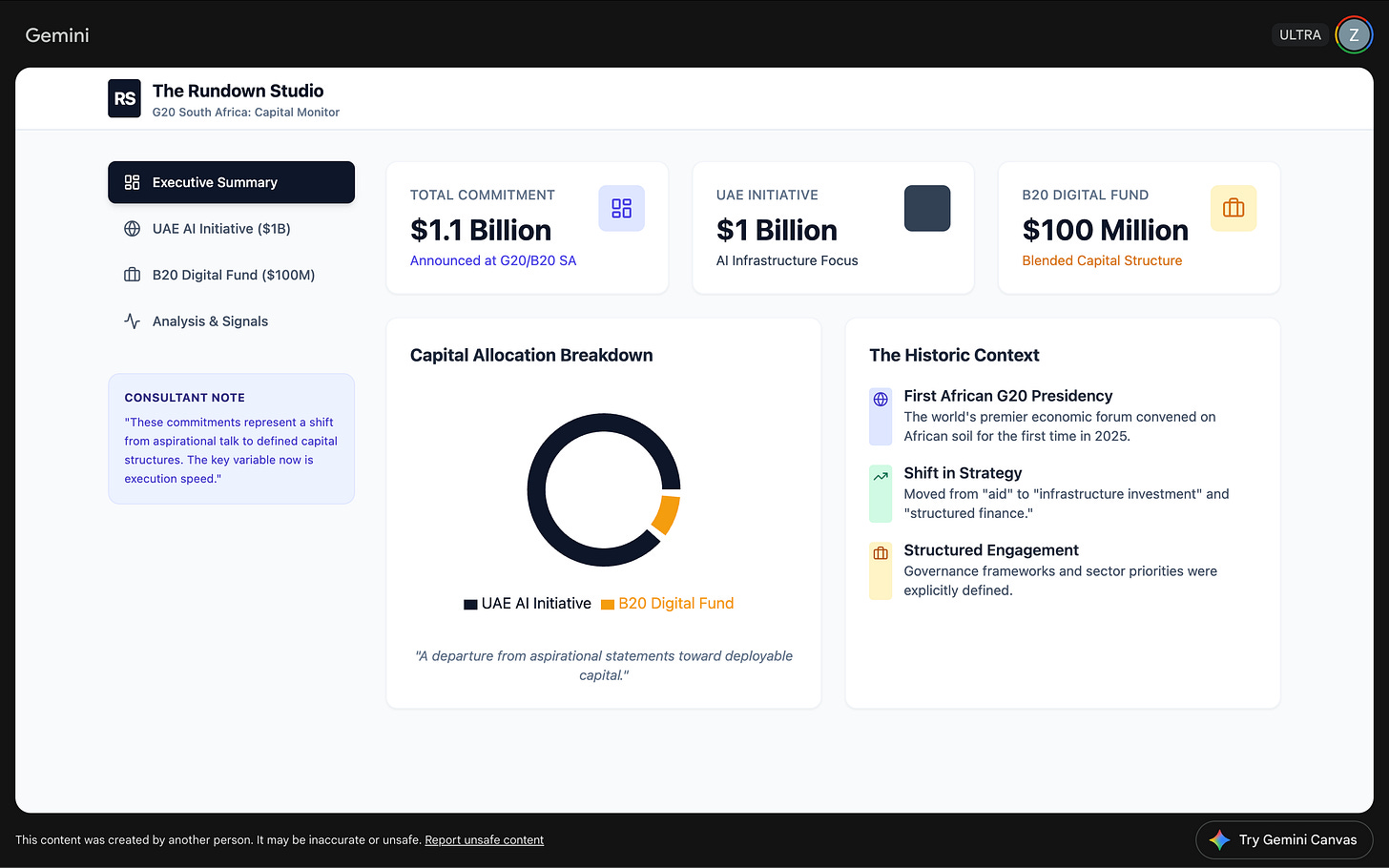Click the orange B20 Digital Fund legend swatch

click(608, 604)
